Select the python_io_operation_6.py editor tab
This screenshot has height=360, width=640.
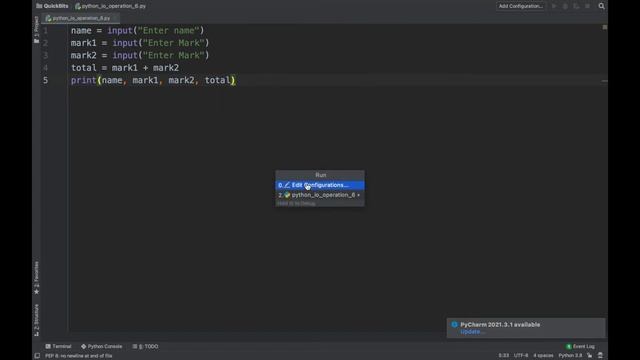pyautogui.click(x=81, y=18)
